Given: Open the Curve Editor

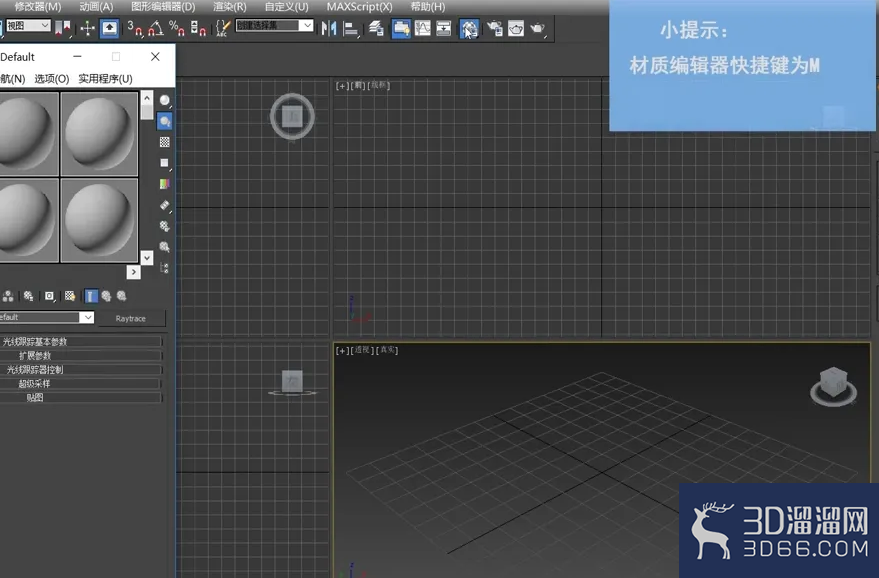Looking at the screenshot, I should [423, 28].
